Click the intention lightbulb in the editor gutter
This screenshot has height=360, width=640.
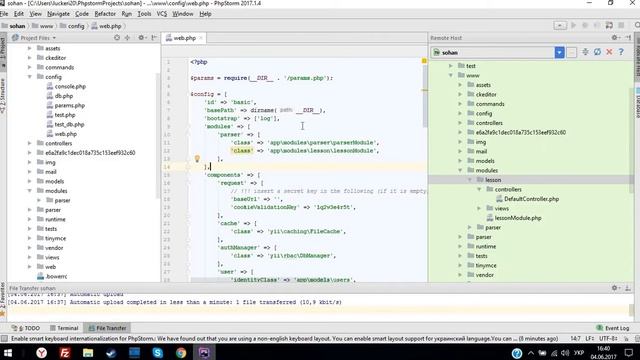tap(197, 159)
